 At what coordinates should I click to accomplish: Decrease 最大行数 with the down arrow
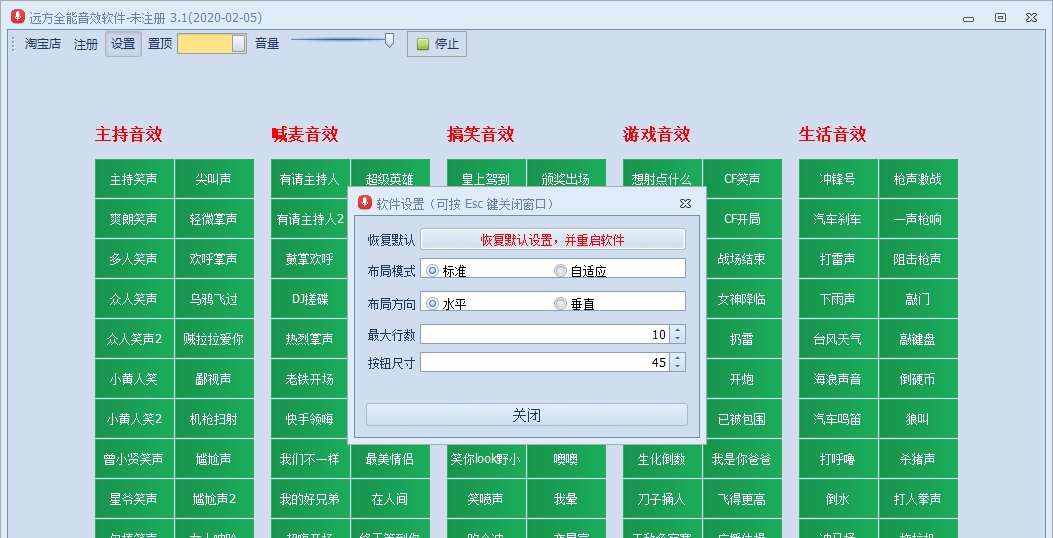(678, 339)
